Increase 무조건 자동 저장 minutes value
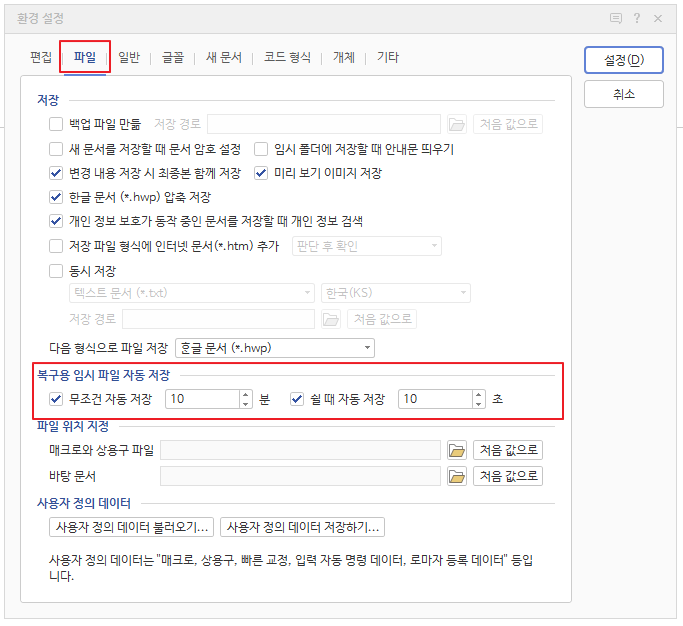Viewport: 683px width, 626px height. (x=246, y=394)
